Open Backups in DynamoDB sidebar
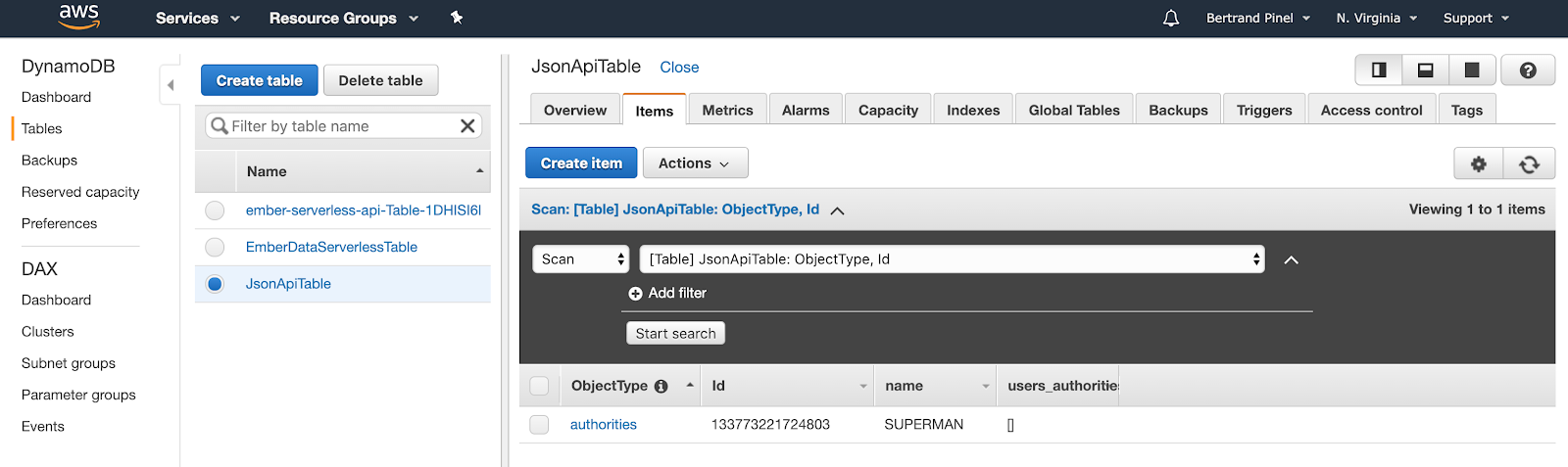Image resolution: width=1568 pixels, height=467 pixels. (x=49, y=161)
